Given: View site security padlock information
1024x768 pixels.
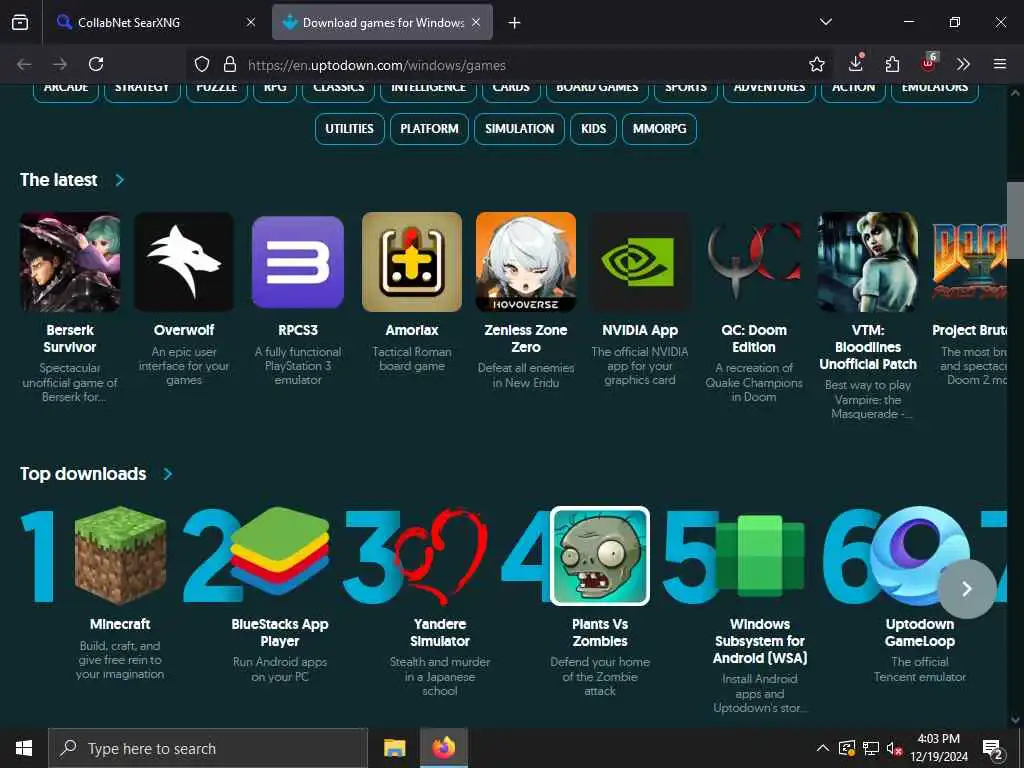Looking at the screenshot, I should click(x=229, y=64).
